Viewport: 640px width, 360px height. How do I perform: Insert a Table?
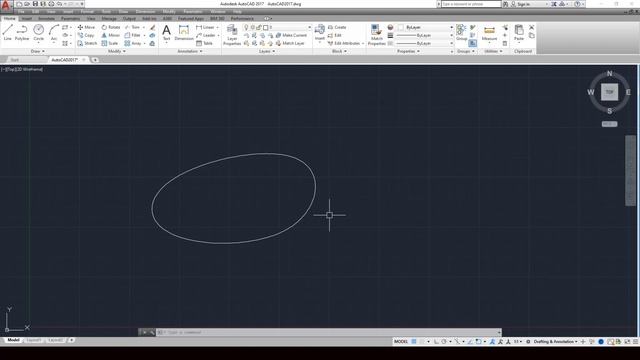click(x=204, y=43)
